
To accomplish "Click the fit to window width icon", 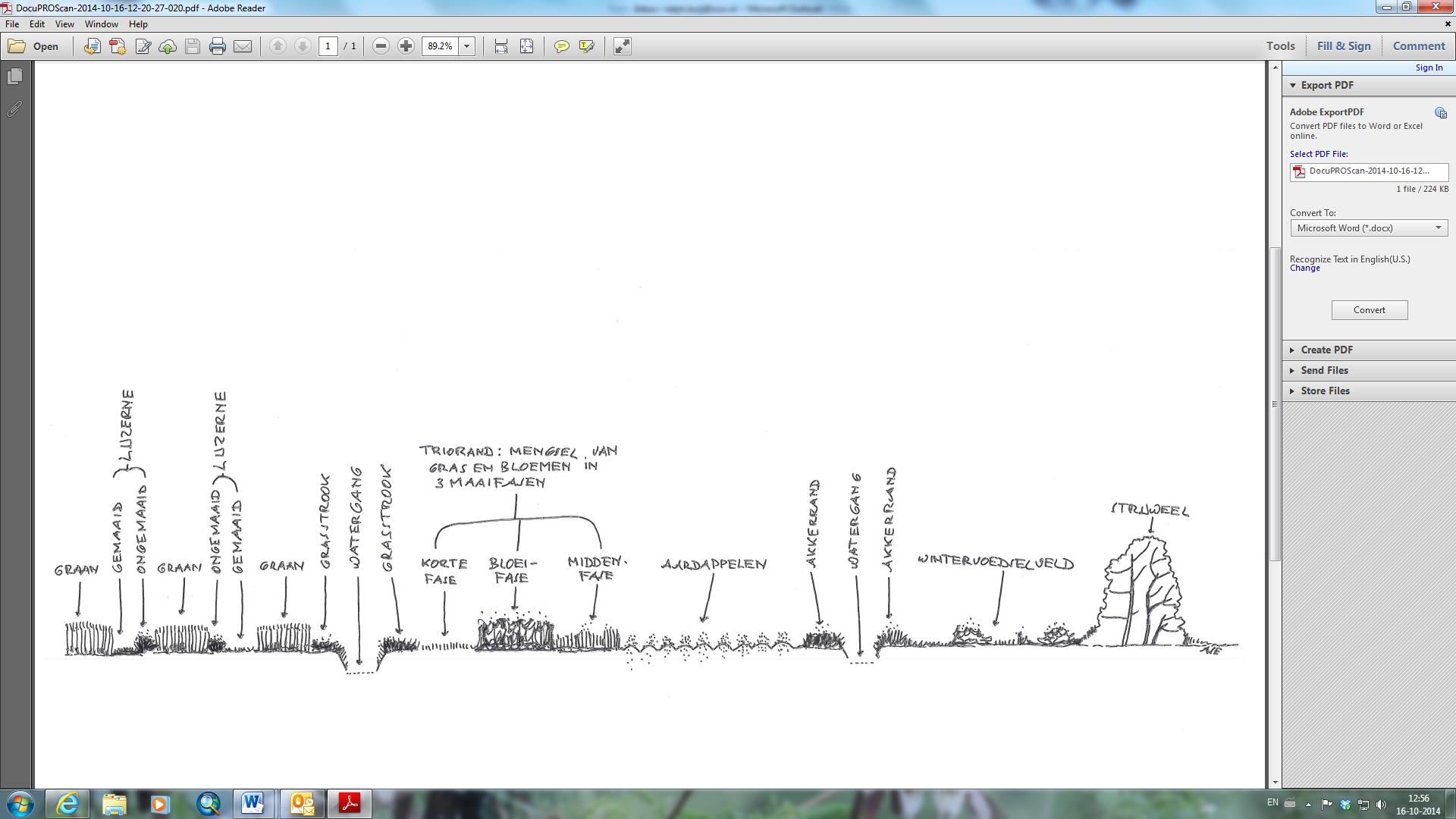I will point(501,46).
